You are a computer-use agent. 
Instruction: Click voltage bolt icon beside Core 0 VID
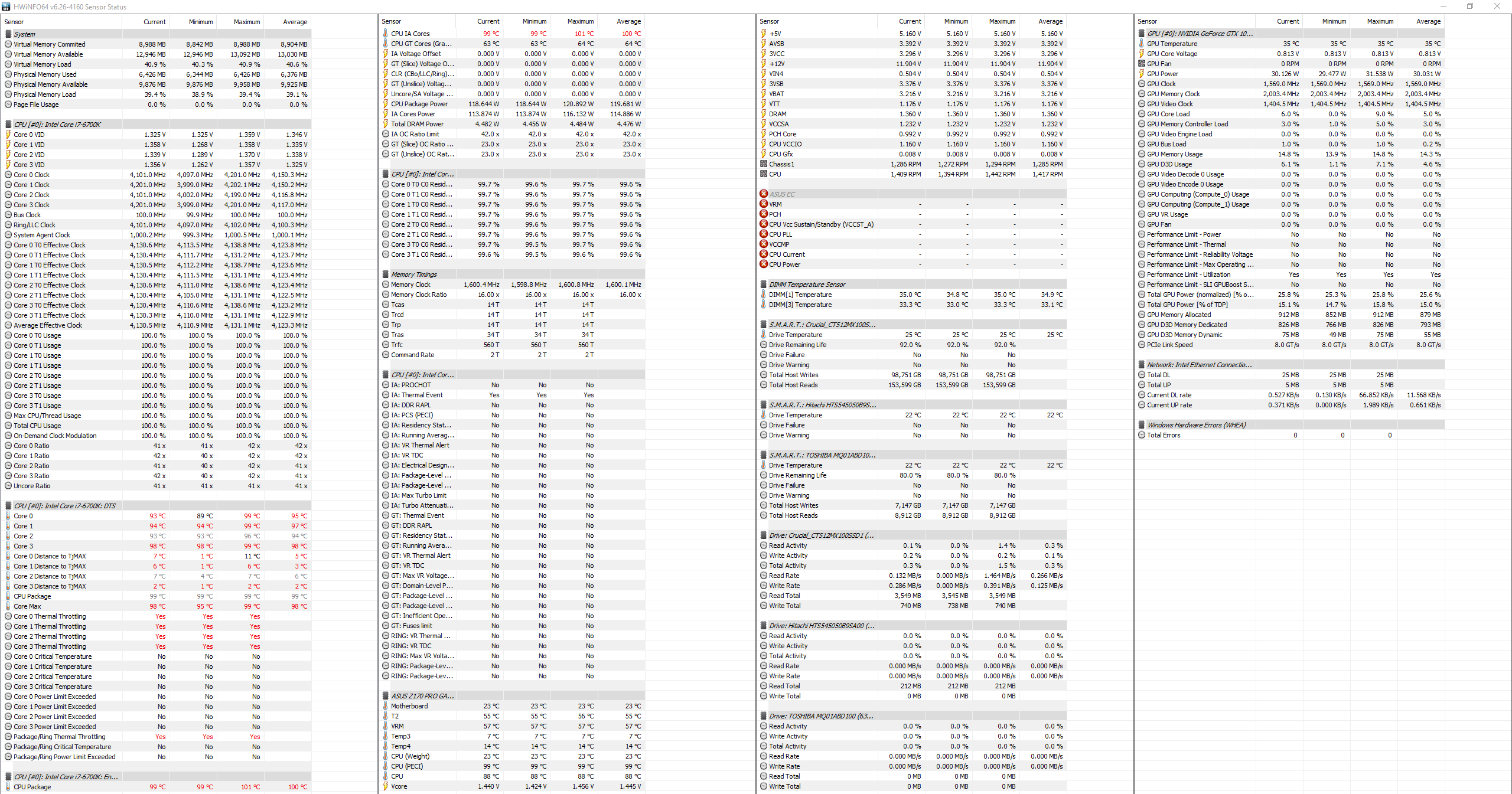pos(8,135)
